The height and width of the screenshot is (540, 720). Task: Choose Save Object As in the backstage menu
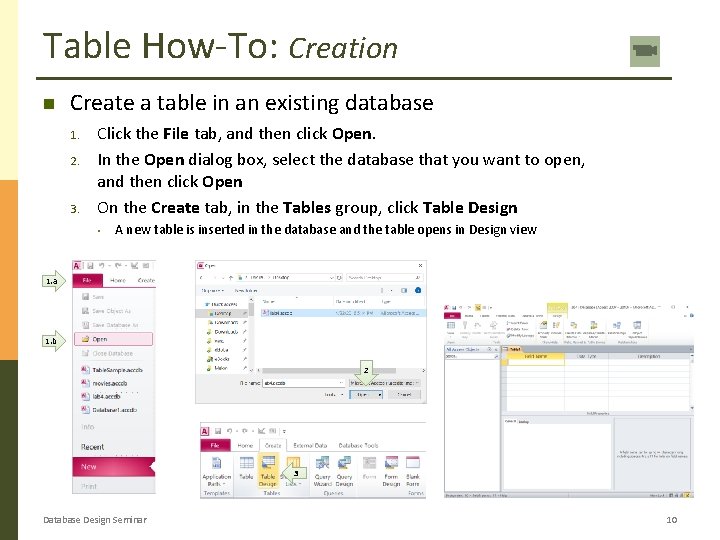107,311
